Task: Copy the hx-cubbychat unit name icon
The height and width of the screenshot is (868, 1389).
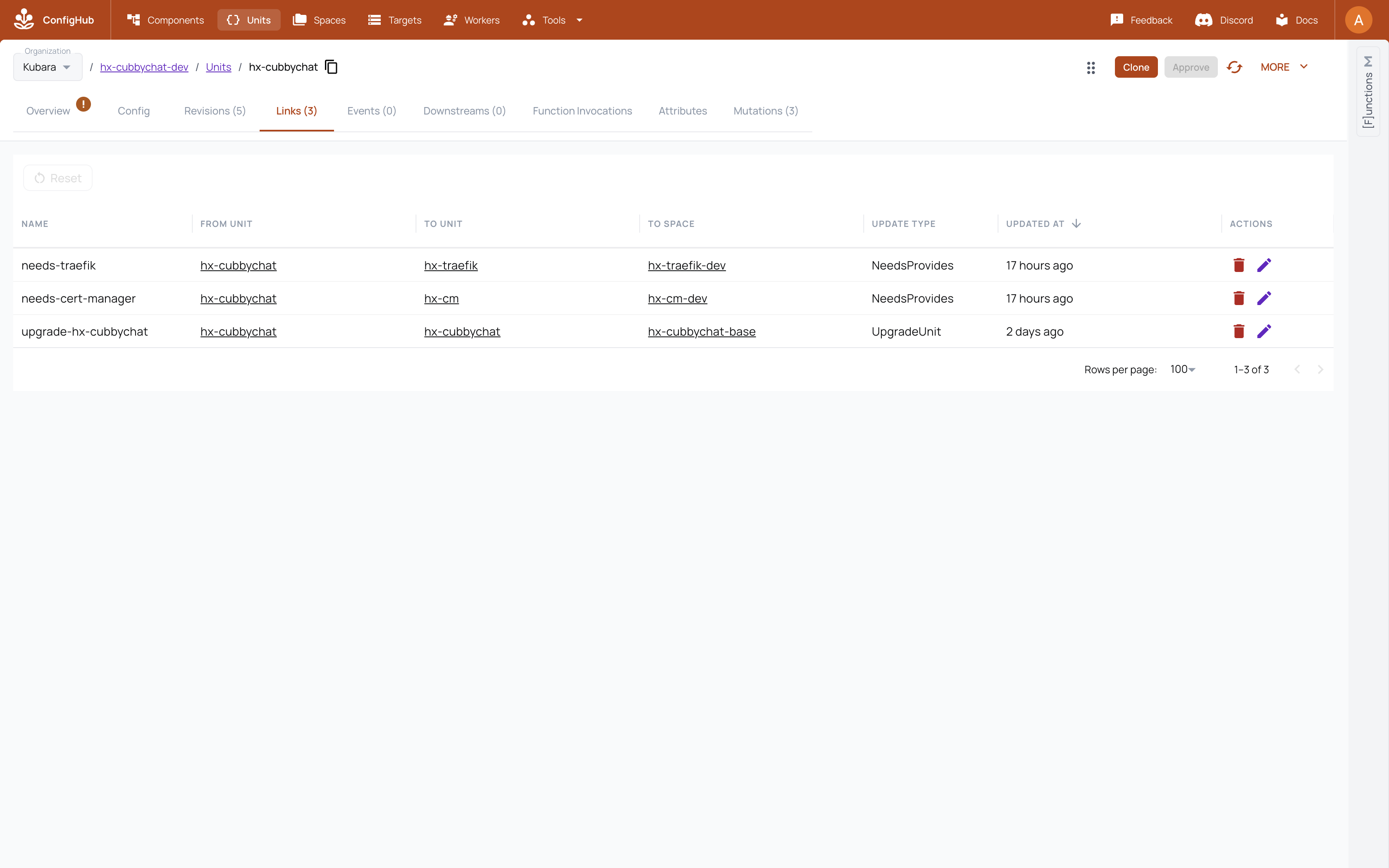Action: [x=331, y=67]
